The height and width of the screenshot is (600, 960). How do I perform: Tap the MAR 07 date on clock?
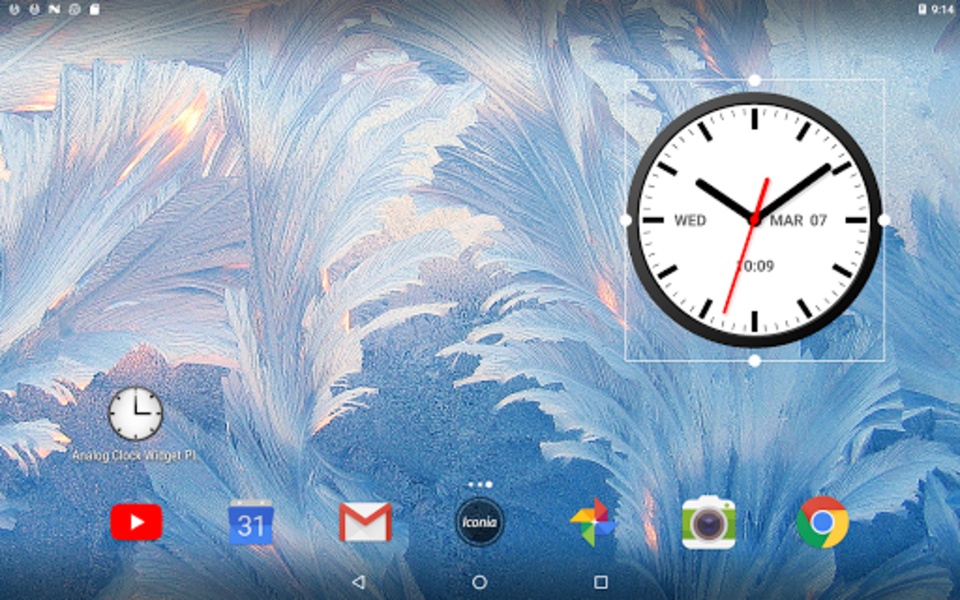pos(798,220)
